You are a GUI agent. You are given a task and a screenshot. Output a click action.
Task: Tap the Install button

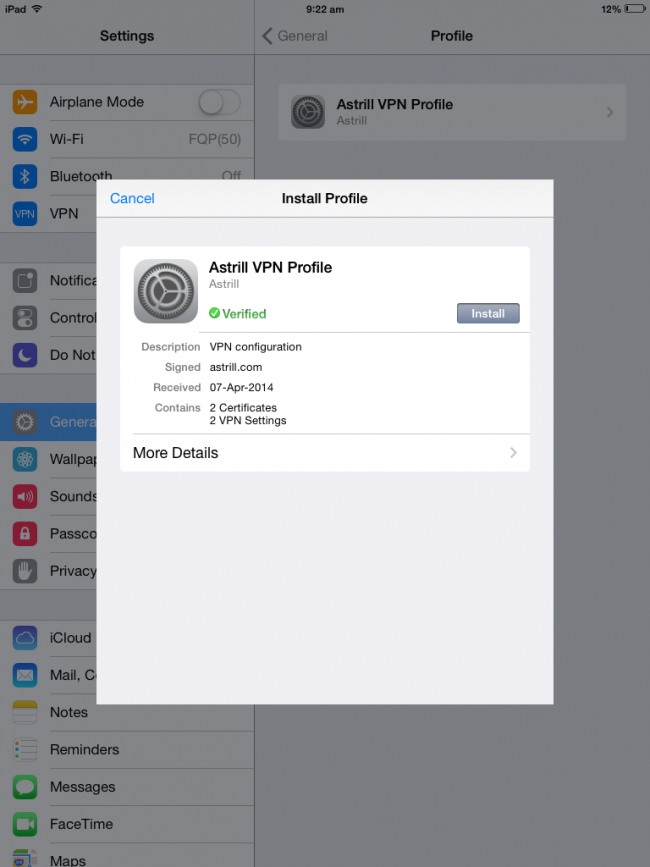pyautogui.click(x=488, y=313)
